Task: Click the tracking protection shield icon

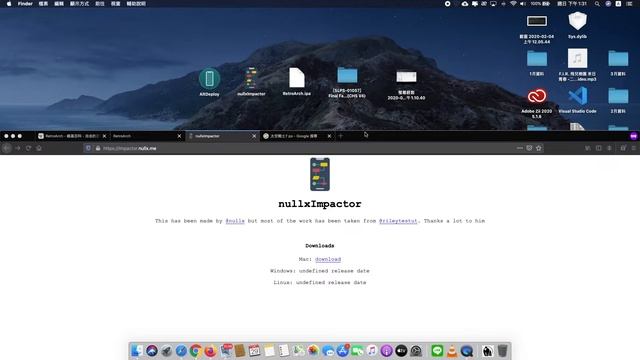Action: tap(88, 148)
